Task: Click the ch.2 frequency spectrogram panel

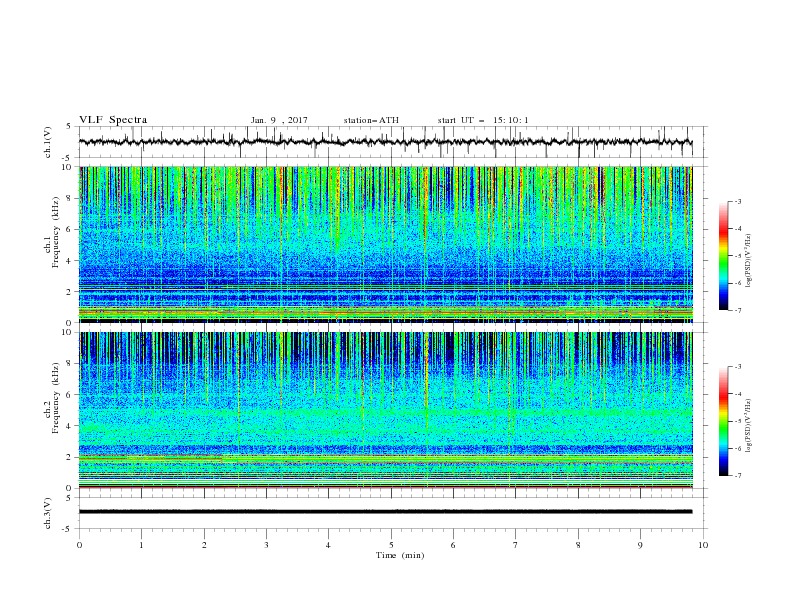Action: click(x=386, y=410)
